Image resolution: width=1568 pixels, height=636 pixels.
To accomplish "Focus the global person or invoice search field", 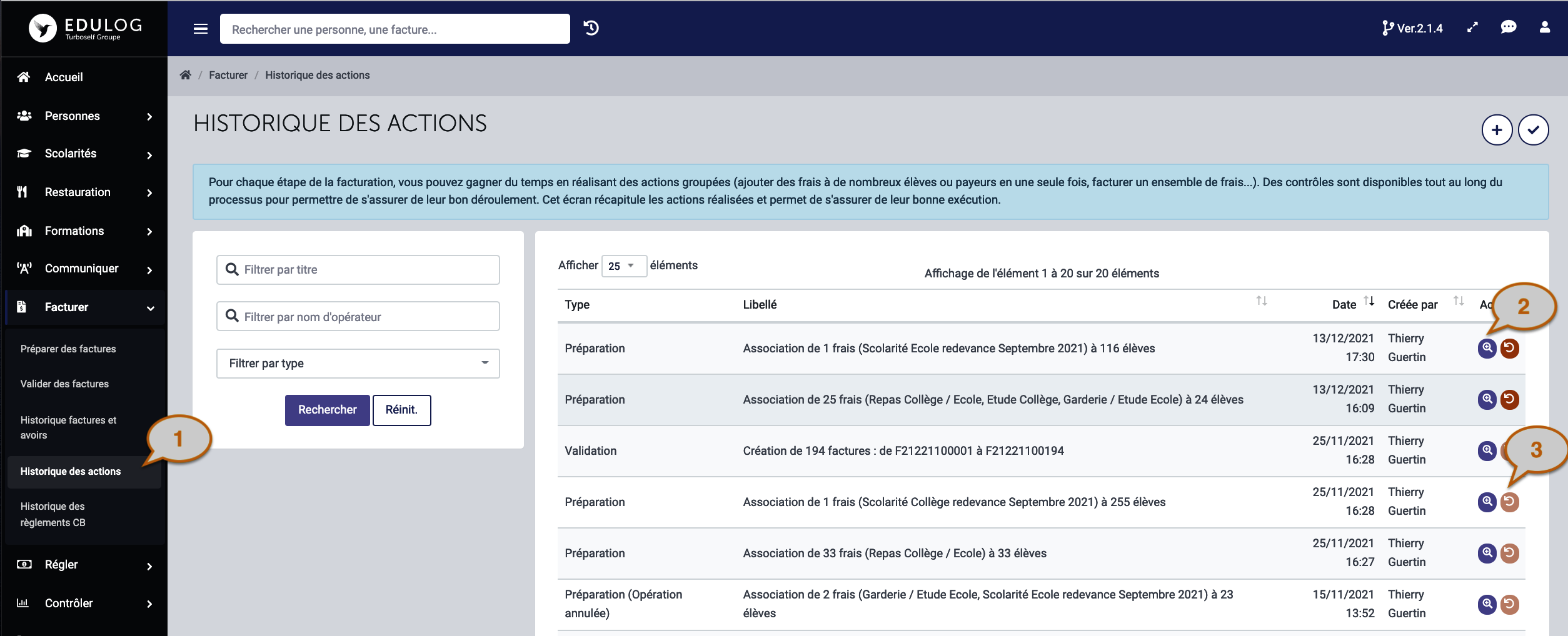I will tap(395, 29).
